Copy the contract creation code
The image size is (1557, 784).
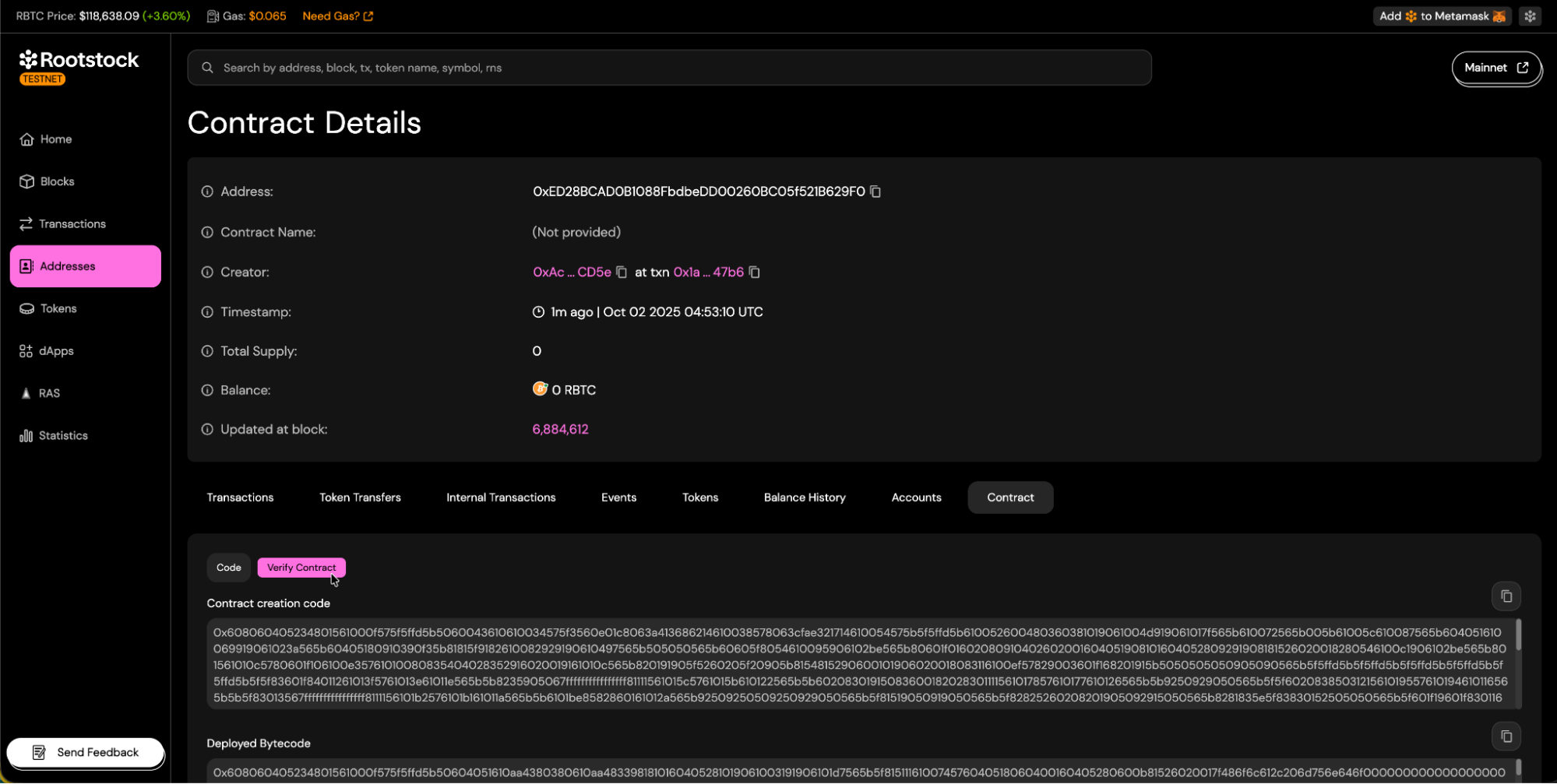coord(1506,596)
